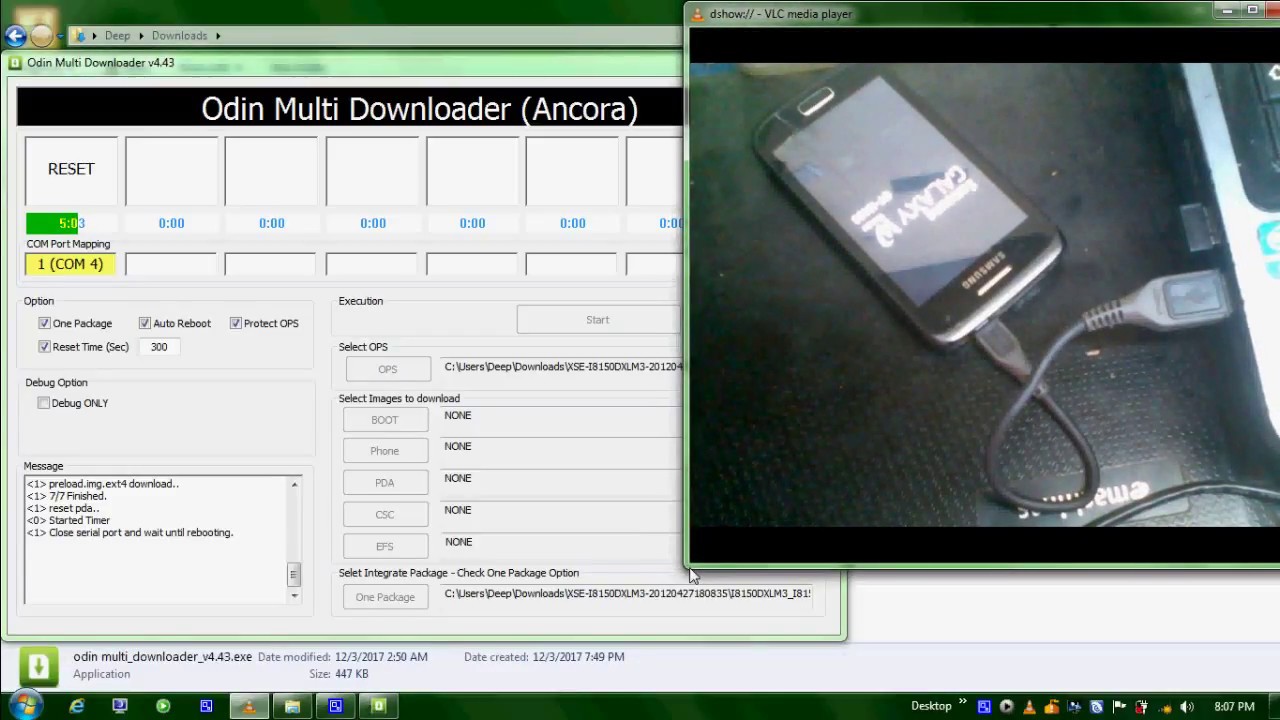Open the Explorer folder taskbar button

tap(292, 706)
